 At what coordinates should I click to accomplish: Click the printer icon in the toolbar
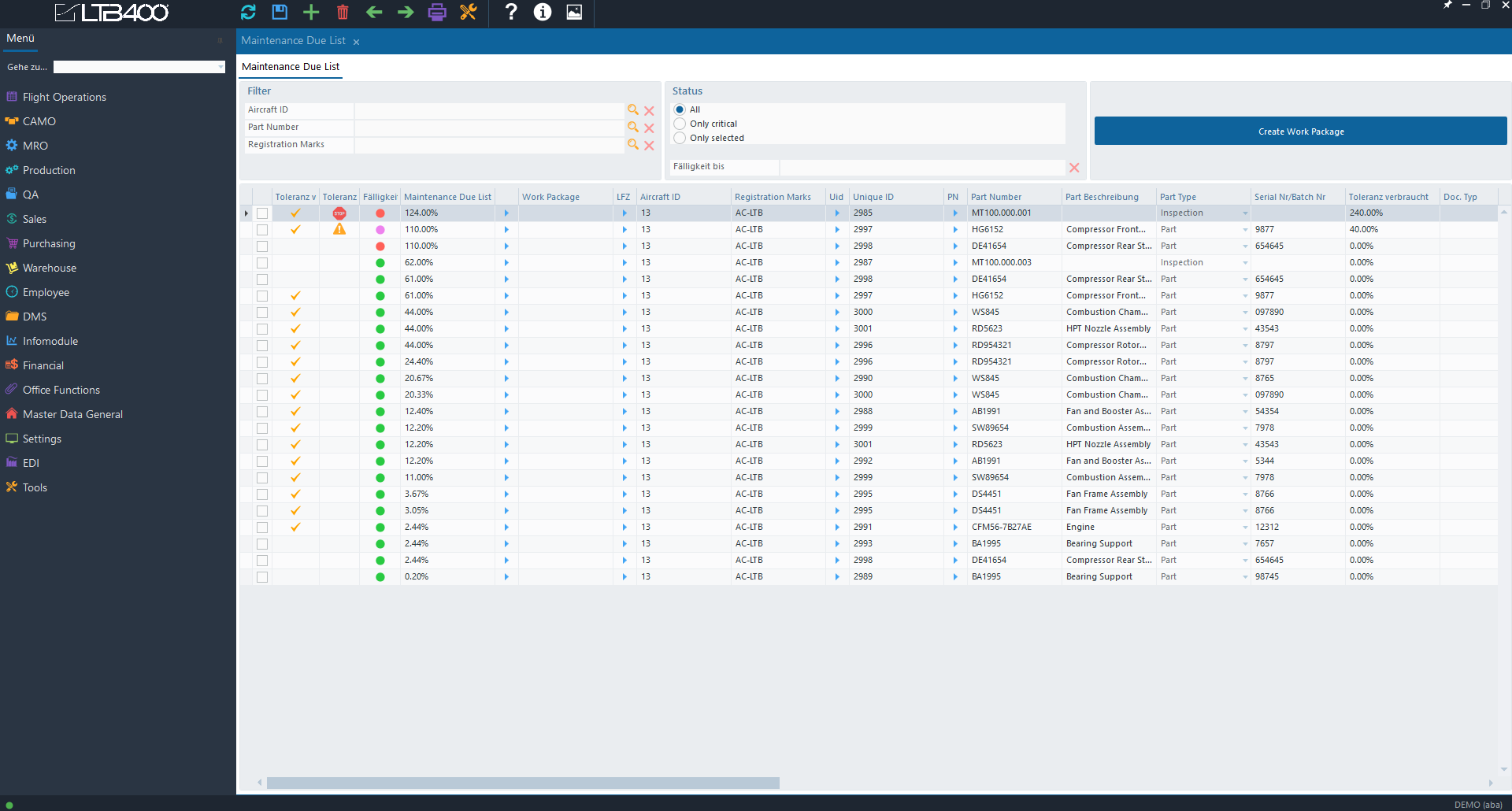click(x=437, y=12)
